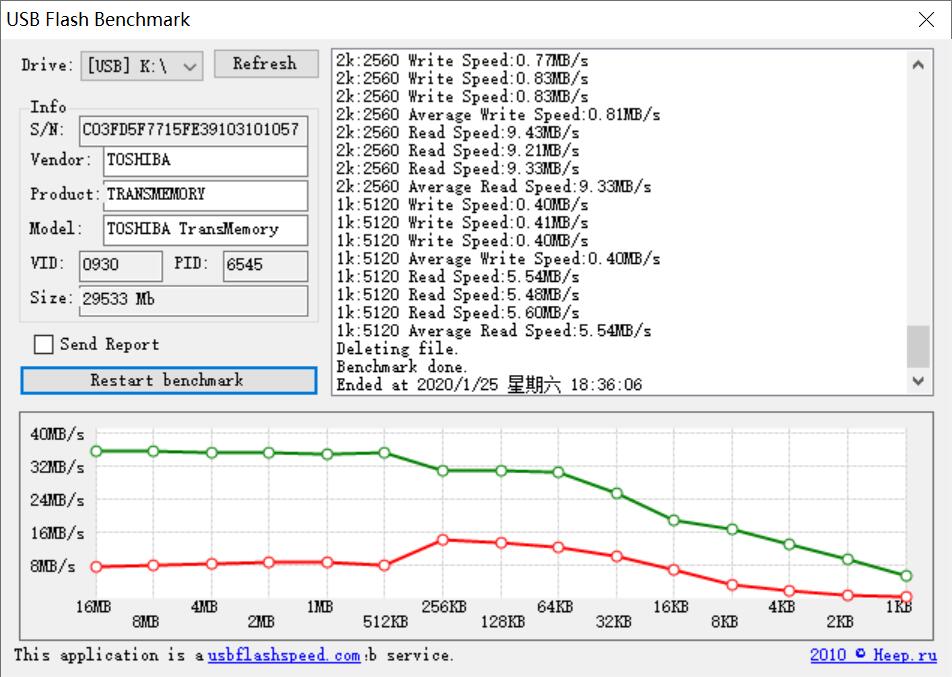The image size is (952, 677).
Task: Close the USB Flash Benchmark window
Action: 926,19
